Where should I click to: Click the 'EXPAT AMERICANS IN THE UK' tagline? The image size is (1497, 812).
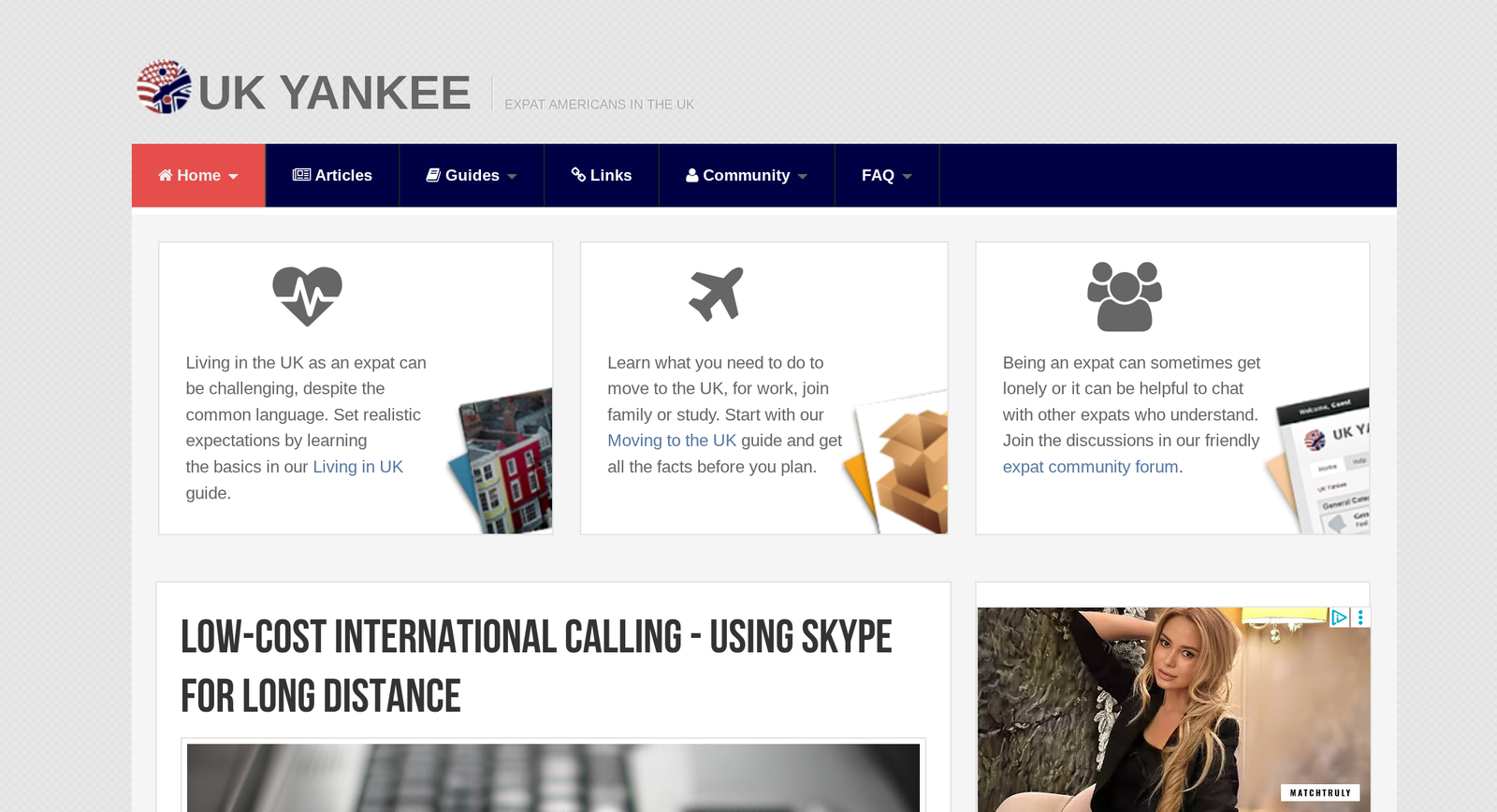click(x=600, y=105)
